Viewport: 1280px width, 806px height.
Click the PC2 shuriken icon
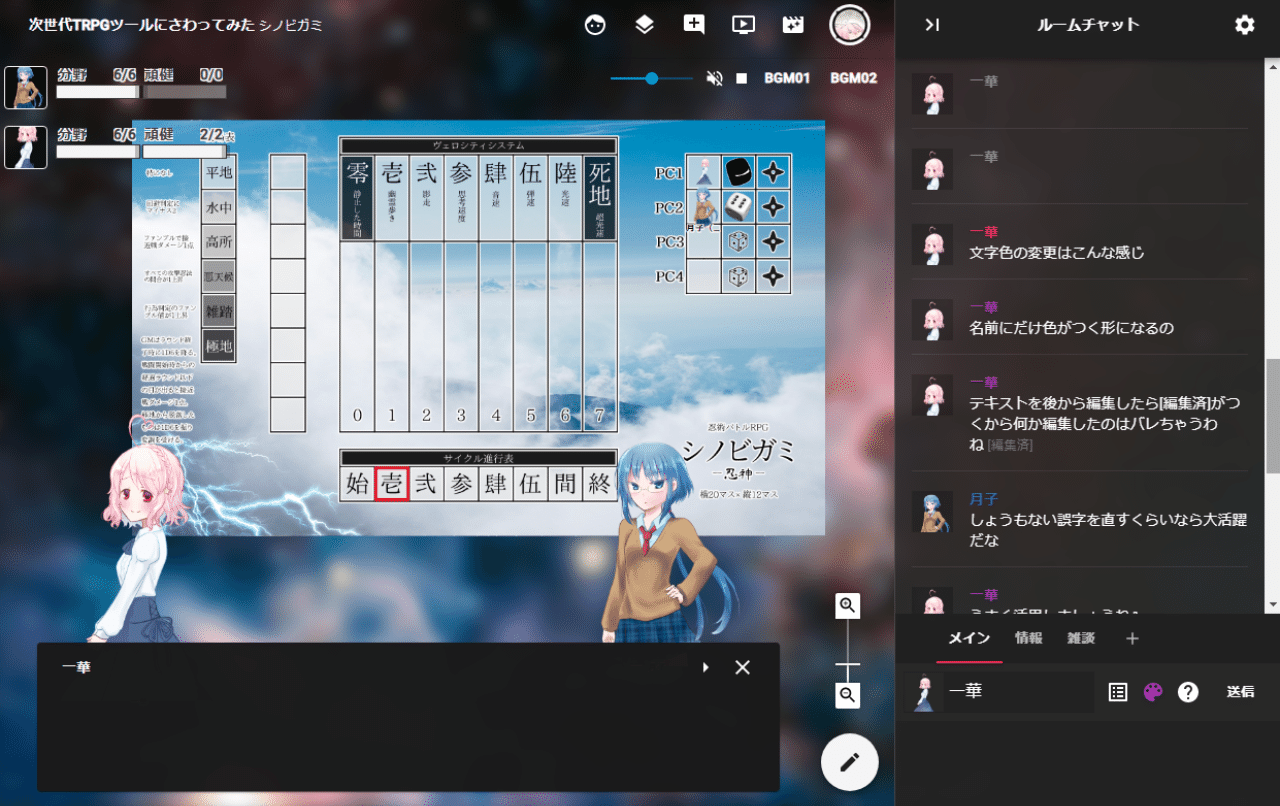[x=773, y=207]
